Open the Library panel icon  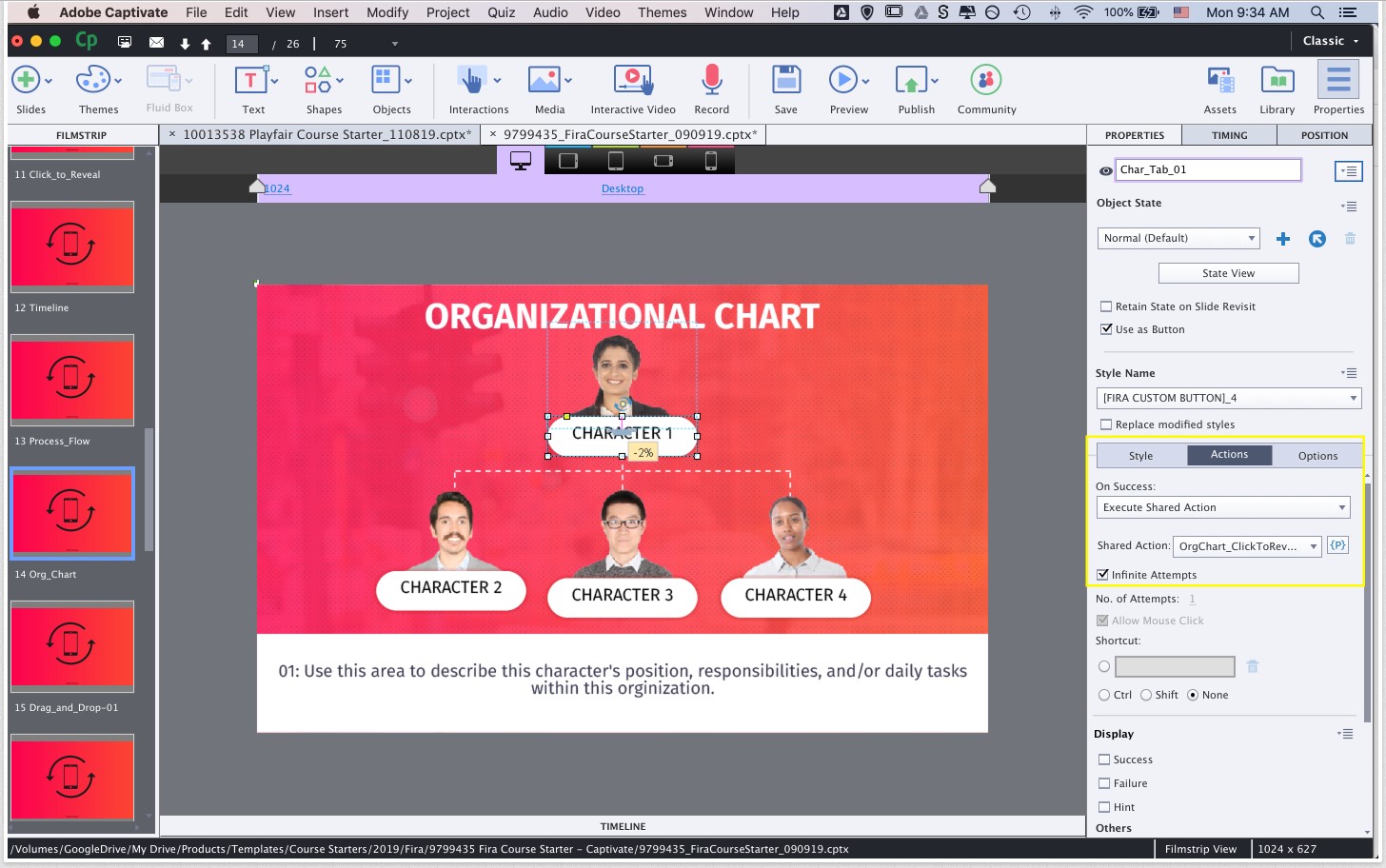tap(1277, 81)
